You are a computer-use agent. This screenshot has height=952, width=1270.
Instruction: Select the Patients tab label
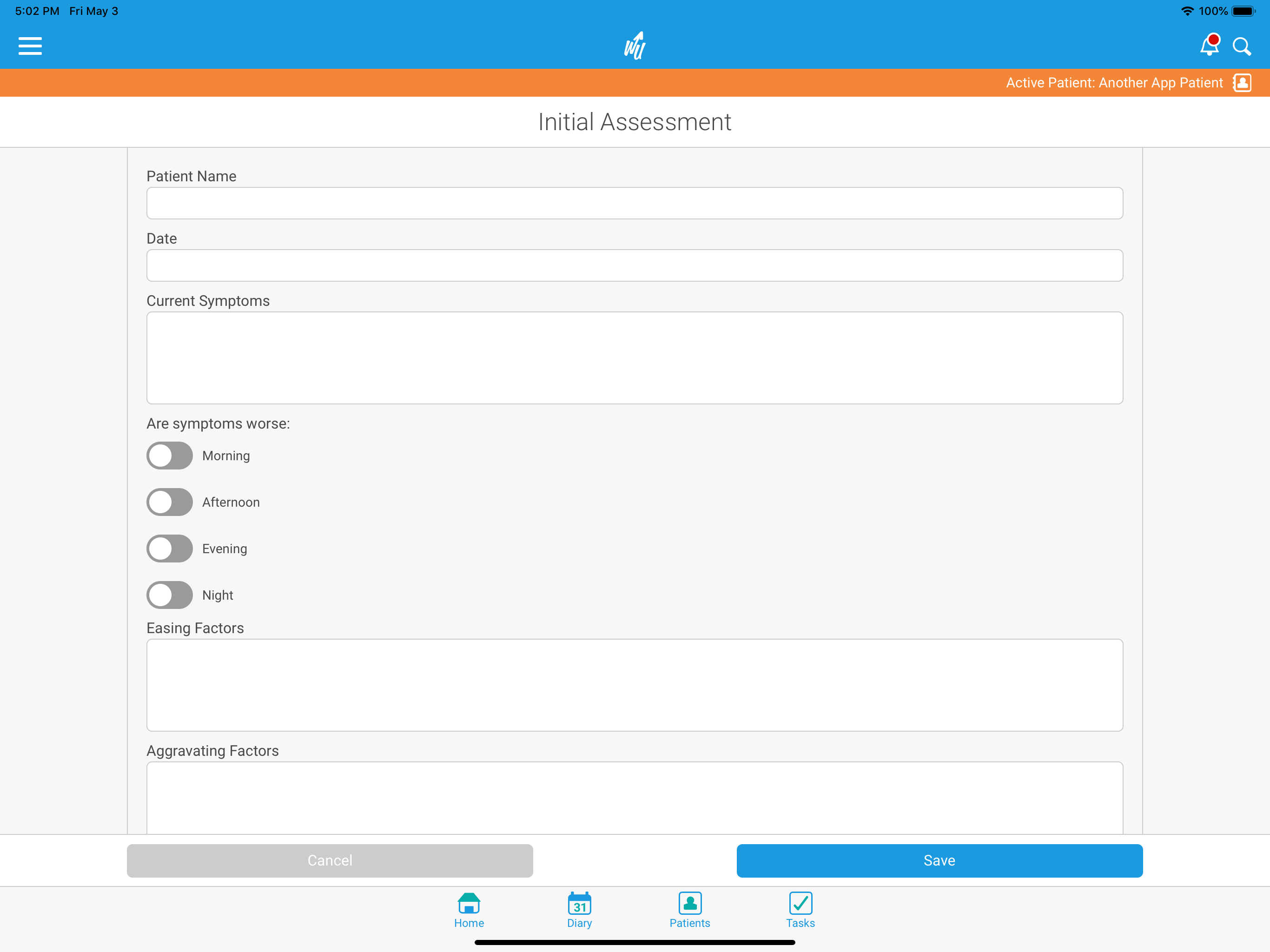point(689,923)
